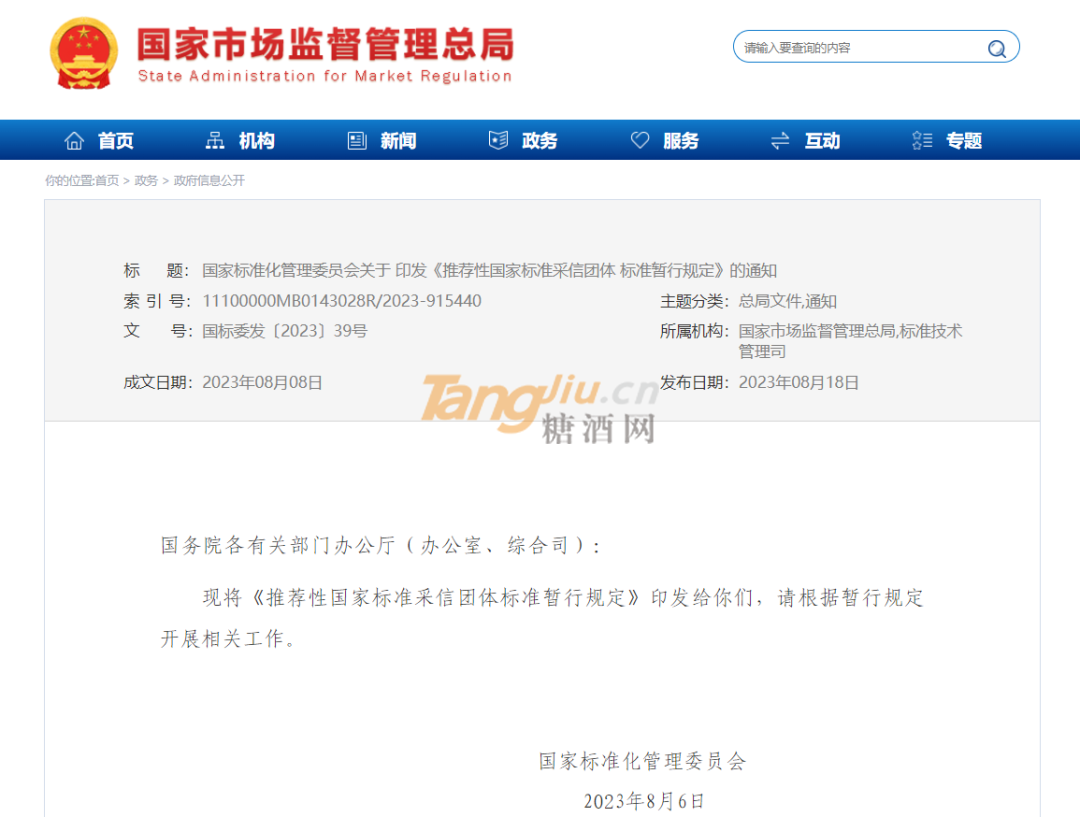Screen dimensions: 1080x817
Task: Click 政府信息公开 in the breadcrumb
Action: click(209, 181)
